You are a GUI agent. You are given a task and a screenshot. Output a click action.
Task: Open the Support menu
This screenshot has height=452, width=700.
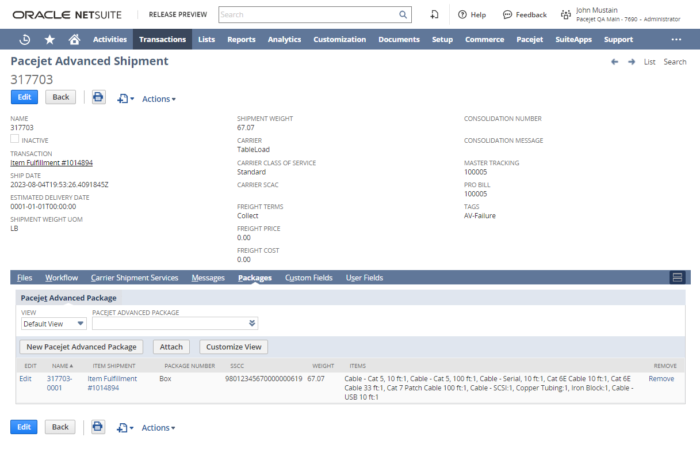coord(618,39)
